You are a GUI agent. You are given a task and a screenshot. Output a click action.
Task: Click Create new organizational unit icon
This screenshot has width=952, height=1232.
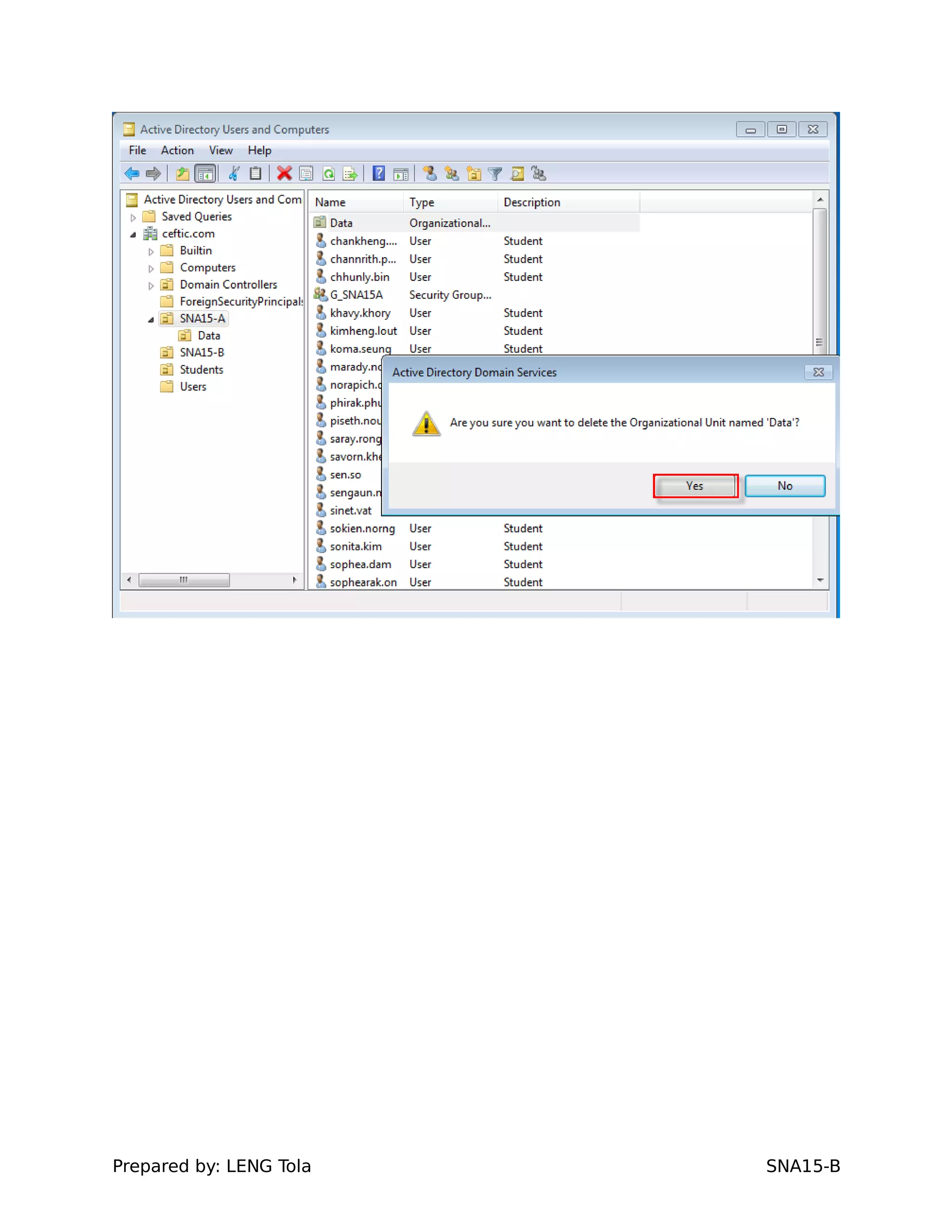pyautogui.click(x=474, y=174)
